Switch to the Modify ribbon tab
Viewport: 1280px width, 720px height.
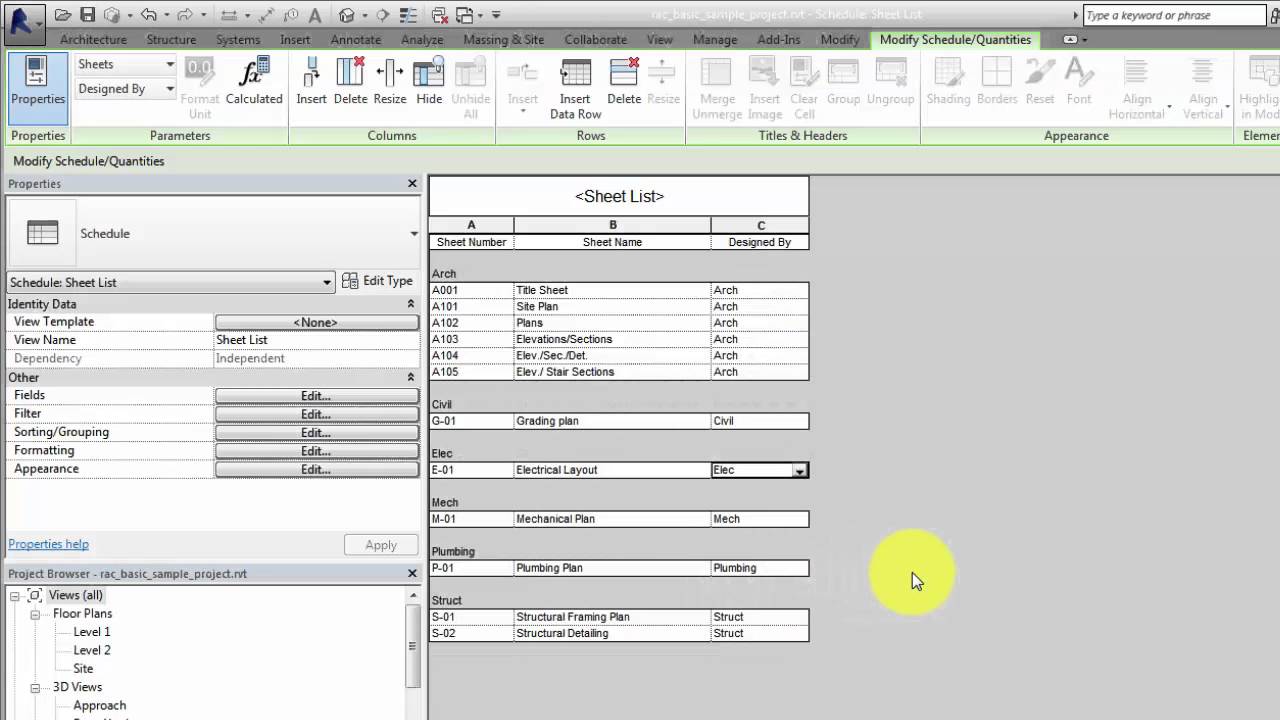click(x=839, y=39)
